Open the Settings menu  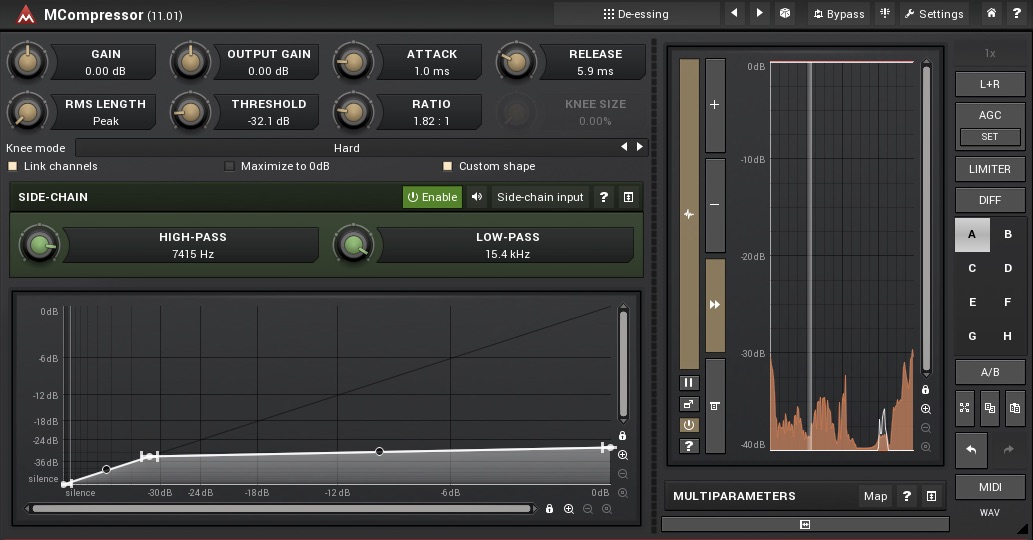[934, 14]
